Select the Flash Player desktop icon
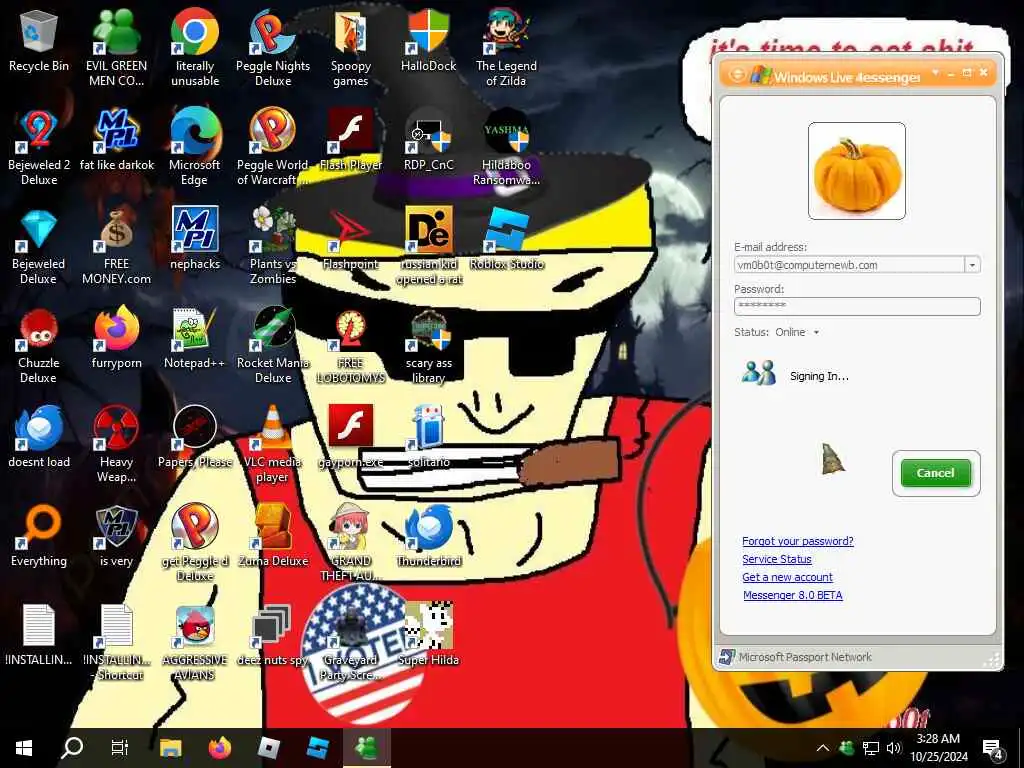This screenshot has width=1024, height=768. tap(351, 141)
